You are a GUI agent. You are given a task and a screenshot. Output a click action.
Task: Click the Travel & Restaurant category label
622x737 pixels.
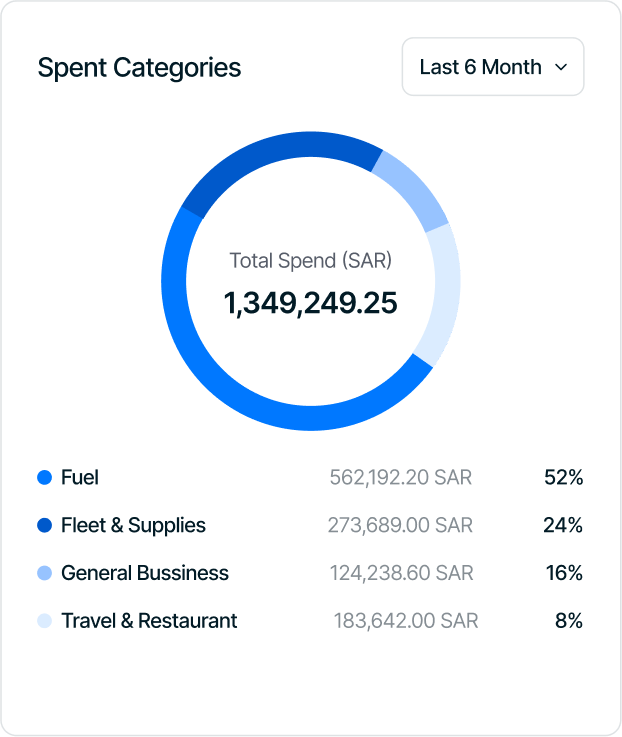pyautogui.click(x=149, y=621)
